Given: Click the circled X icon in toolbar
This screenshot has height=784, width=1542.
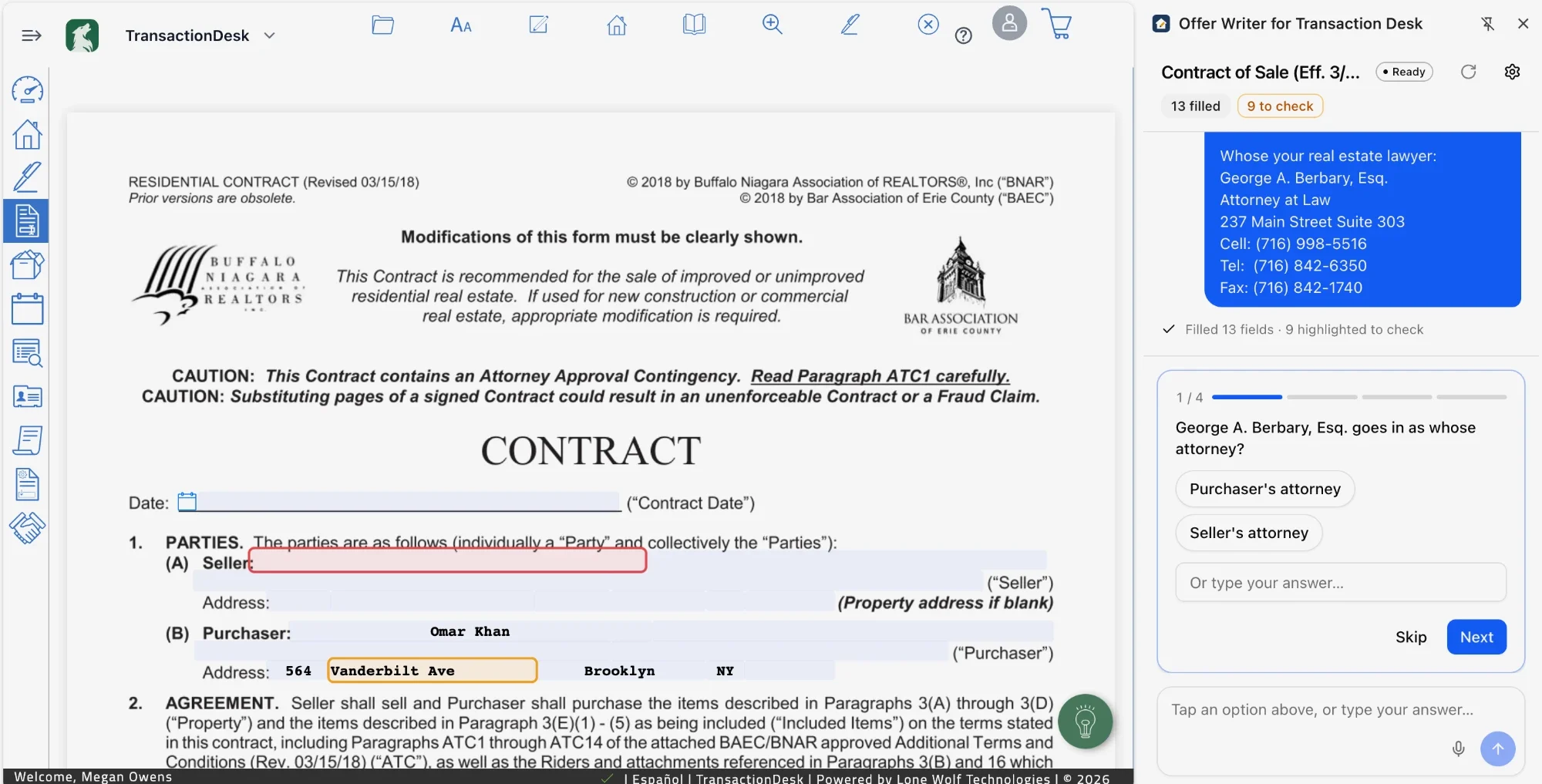Looking at the screenshot, I should [928, 25].
